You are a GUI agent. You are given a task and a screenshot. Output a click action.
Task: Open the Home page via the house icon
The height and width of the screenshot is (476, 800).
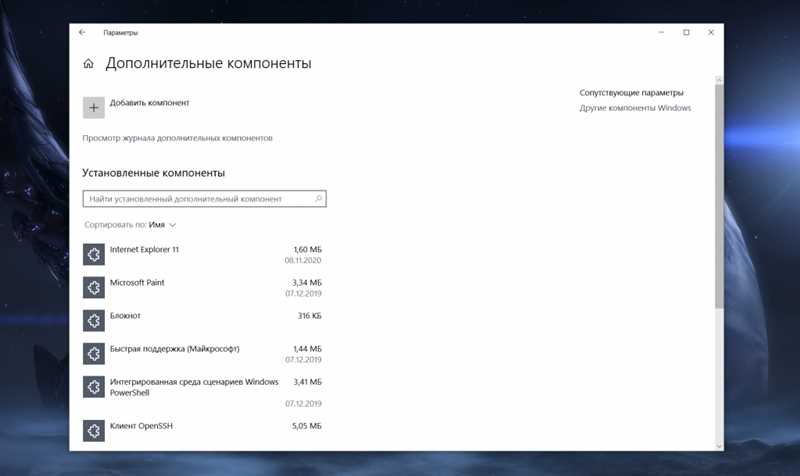coord(88,63)
